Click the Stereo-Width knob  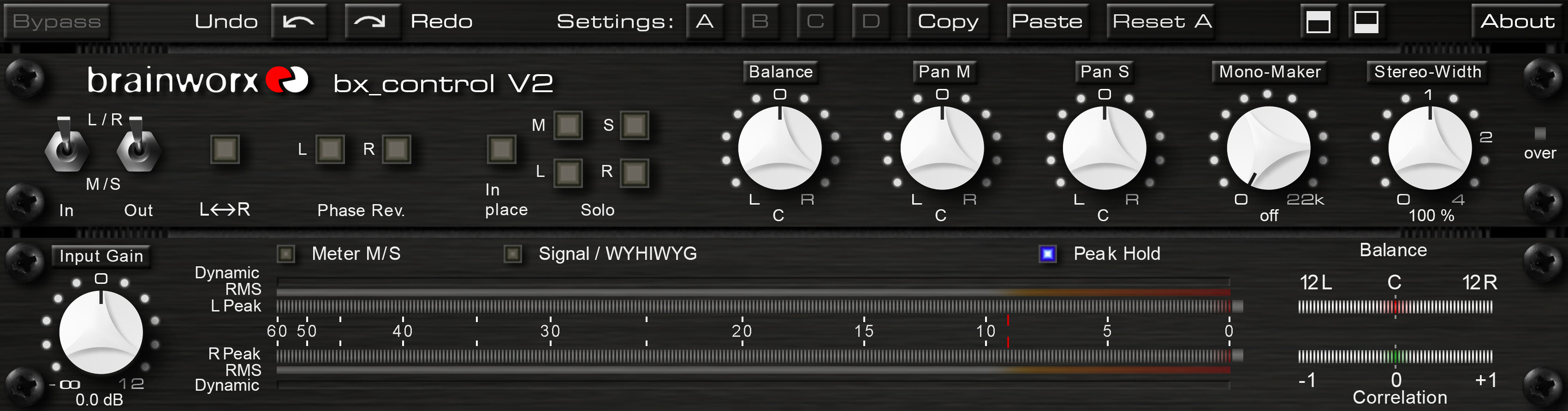click(1430, 148)
